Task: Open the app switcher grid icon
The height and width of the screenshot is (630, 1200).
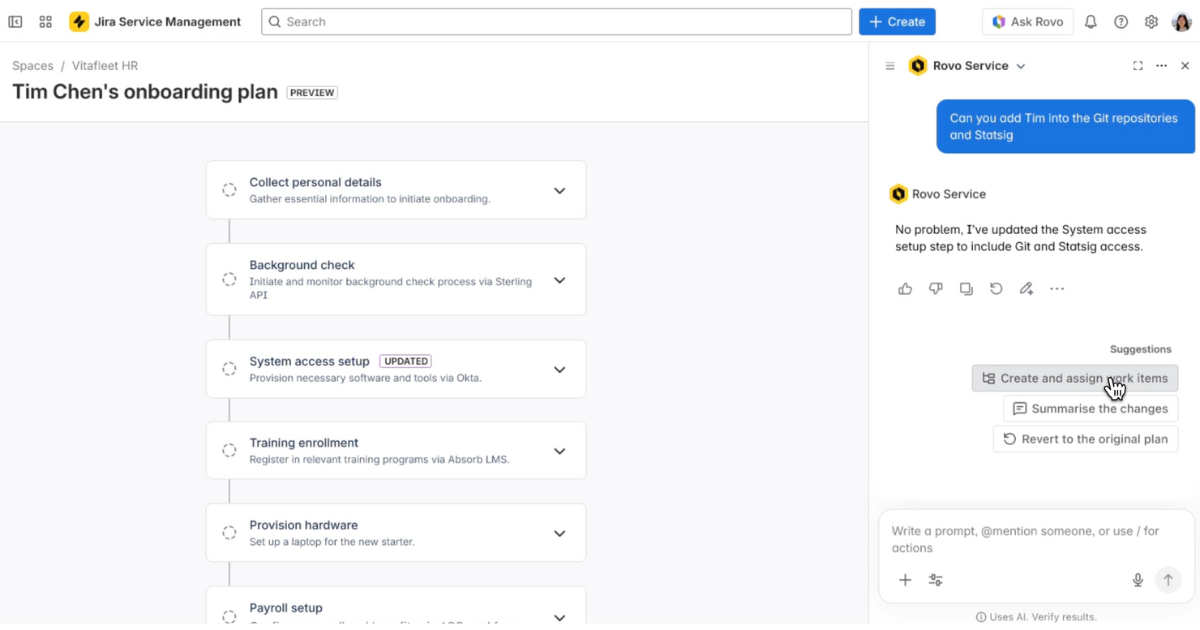Action: pos(46,22)
